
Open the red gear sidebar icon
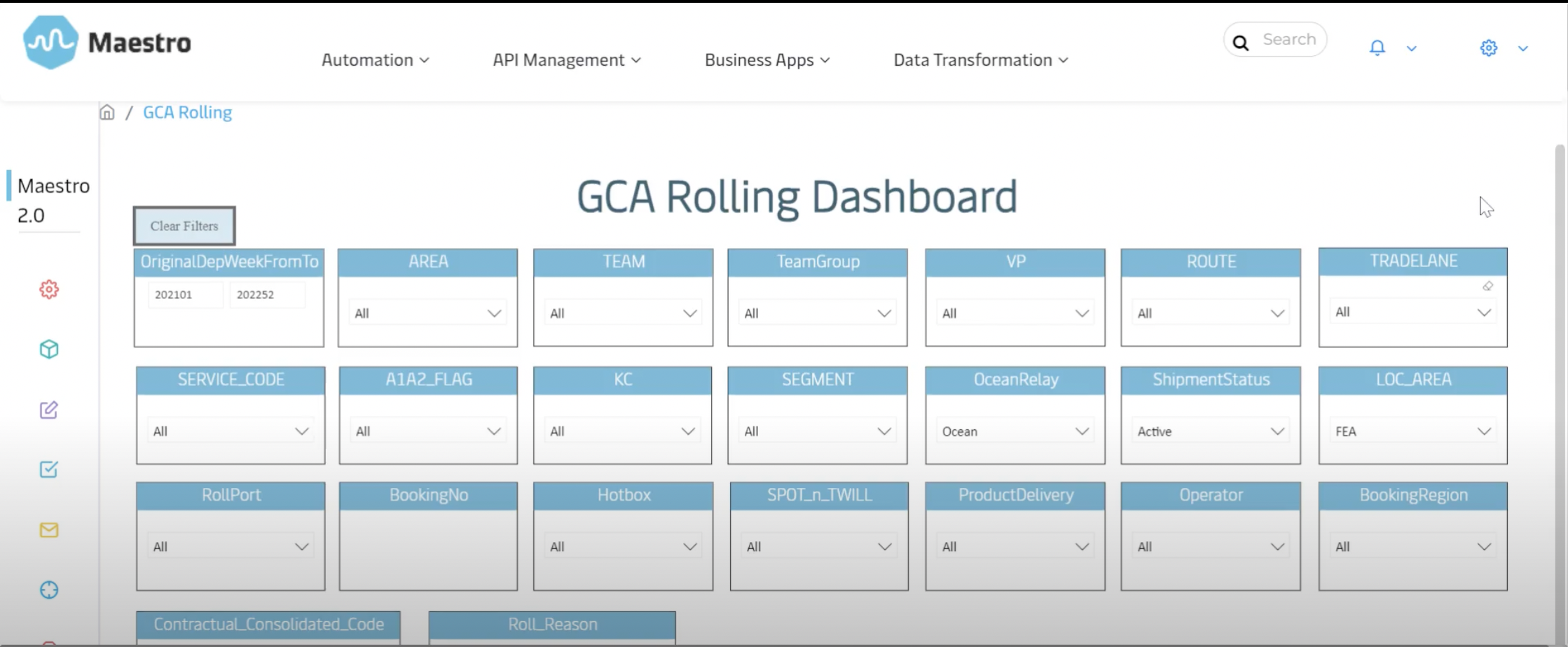click(49, 289)
